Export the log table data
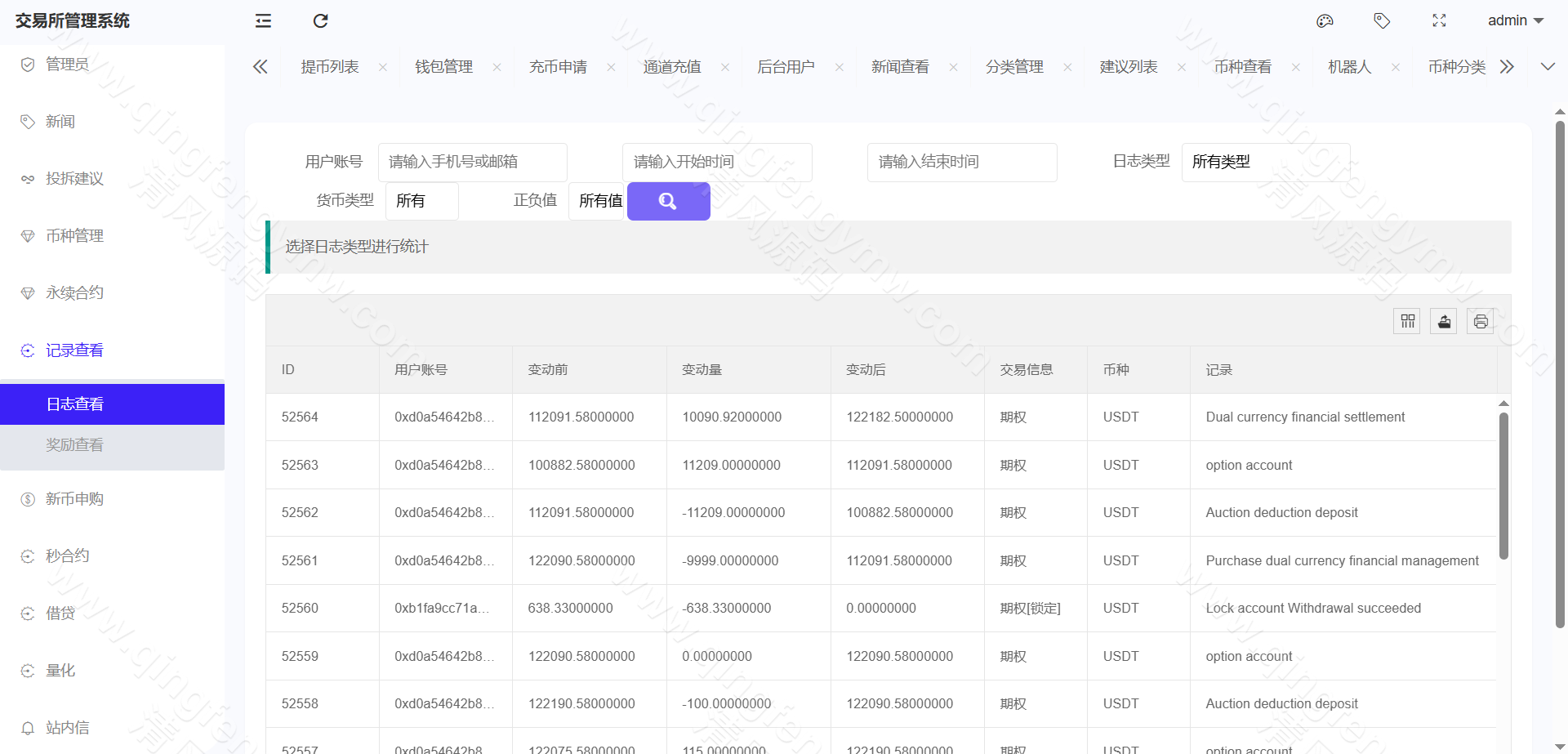Screen dimensions: 1568x754 pos(1443,321)
